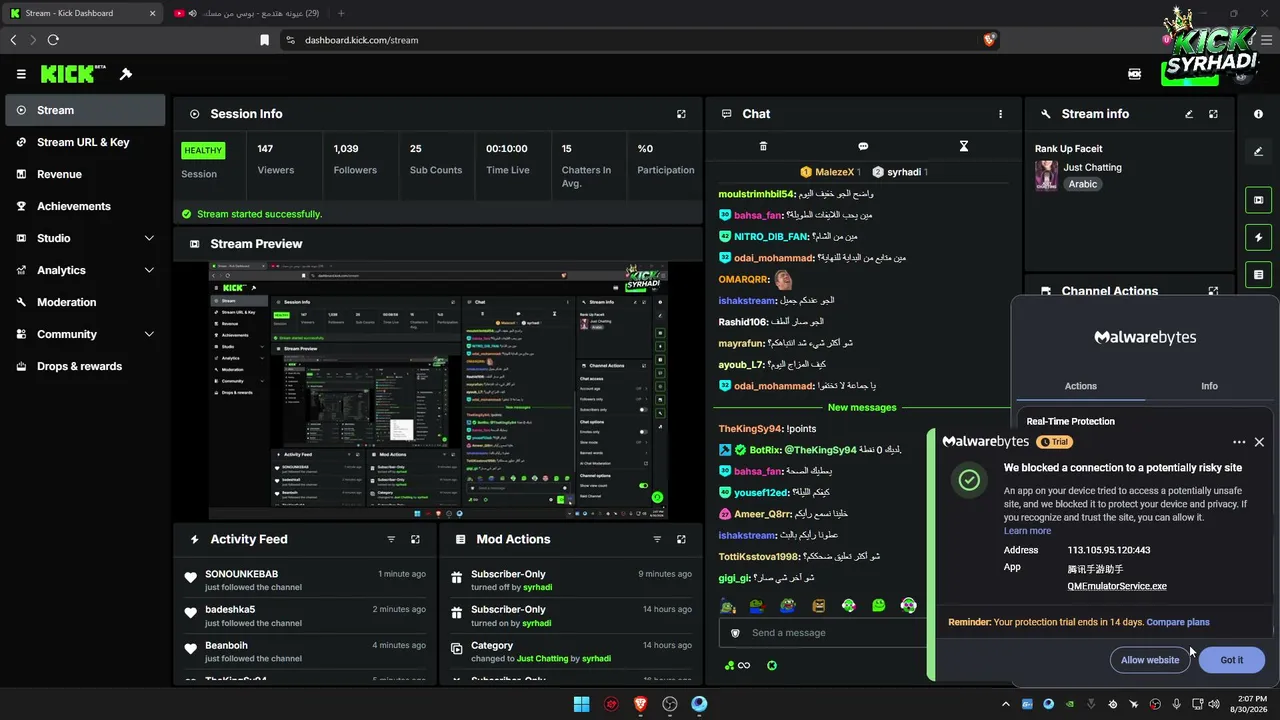Switch to the YouTube browser tab

(x=245, y=13)
